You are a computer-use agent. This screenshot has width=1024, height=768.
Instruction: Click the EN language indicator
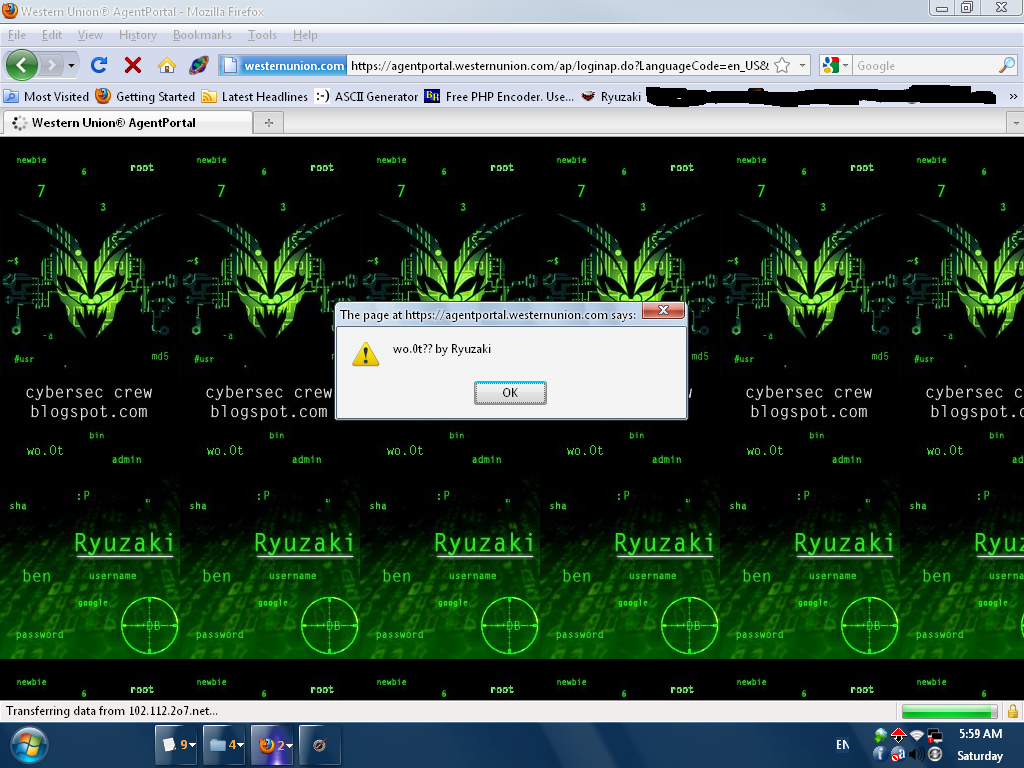(843, 744)
